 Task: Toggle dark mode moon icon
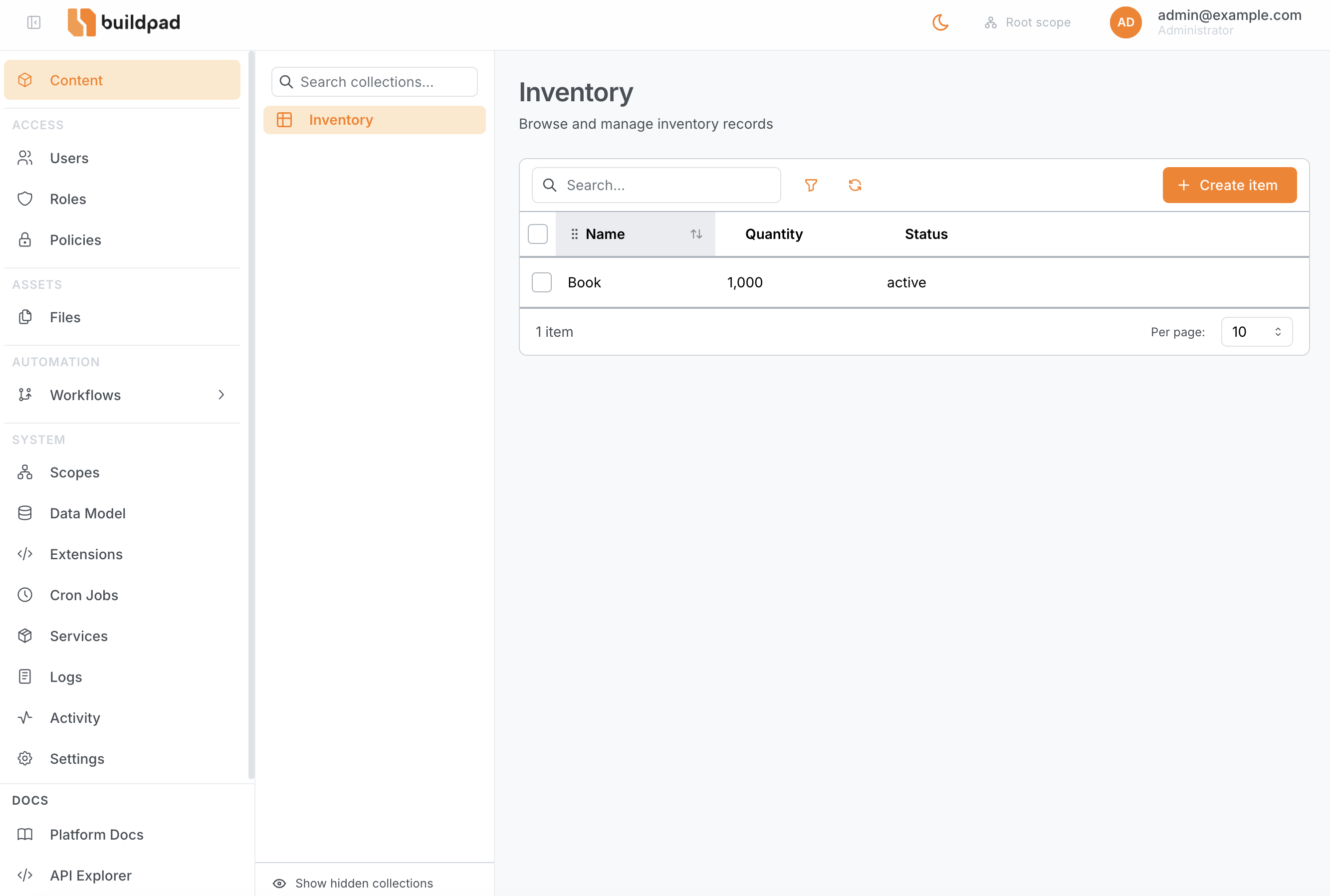pyautogui.click(x=940, y=22)
